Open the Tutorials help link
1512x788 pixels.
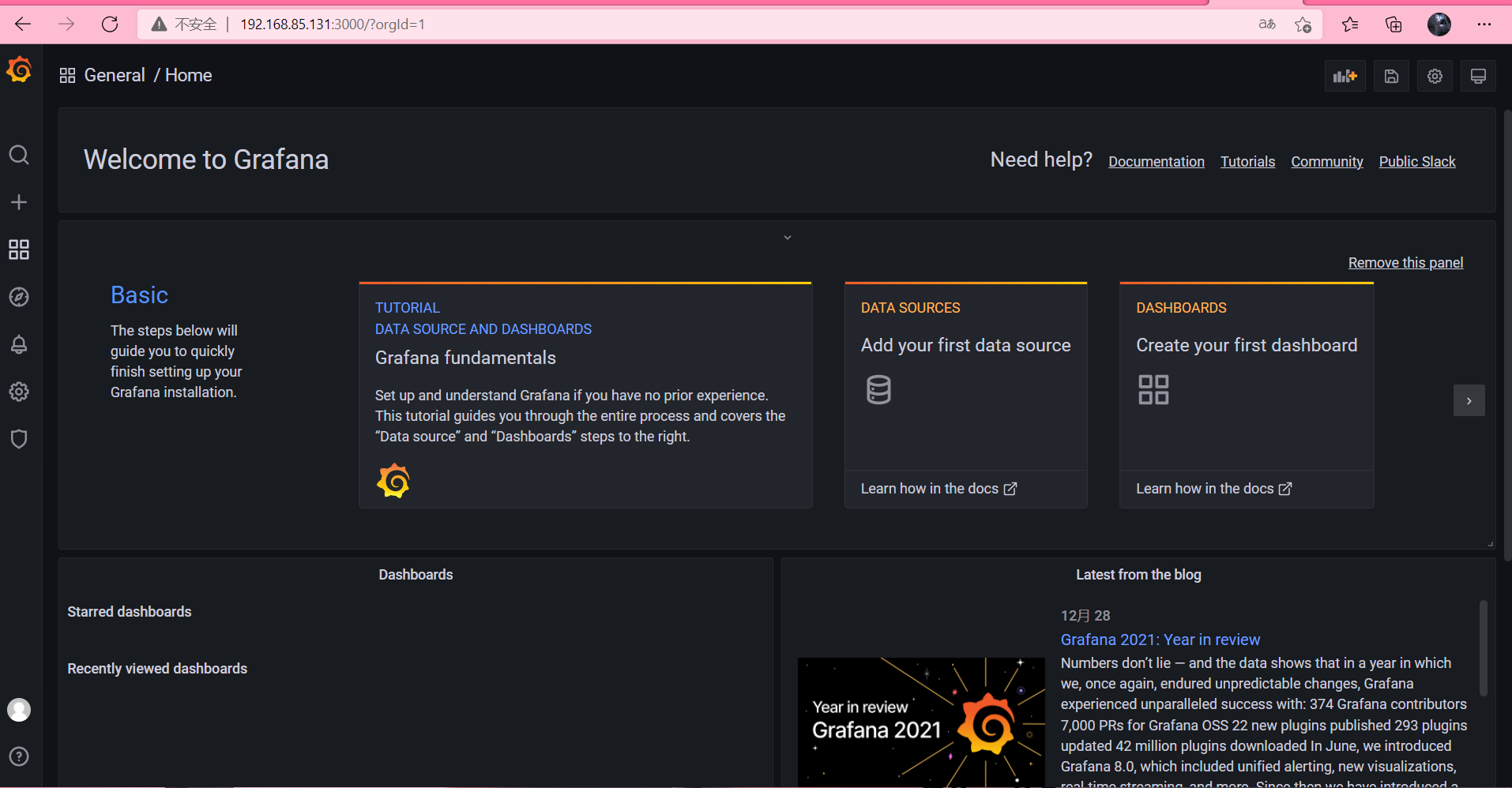(x=1247, y=162)
